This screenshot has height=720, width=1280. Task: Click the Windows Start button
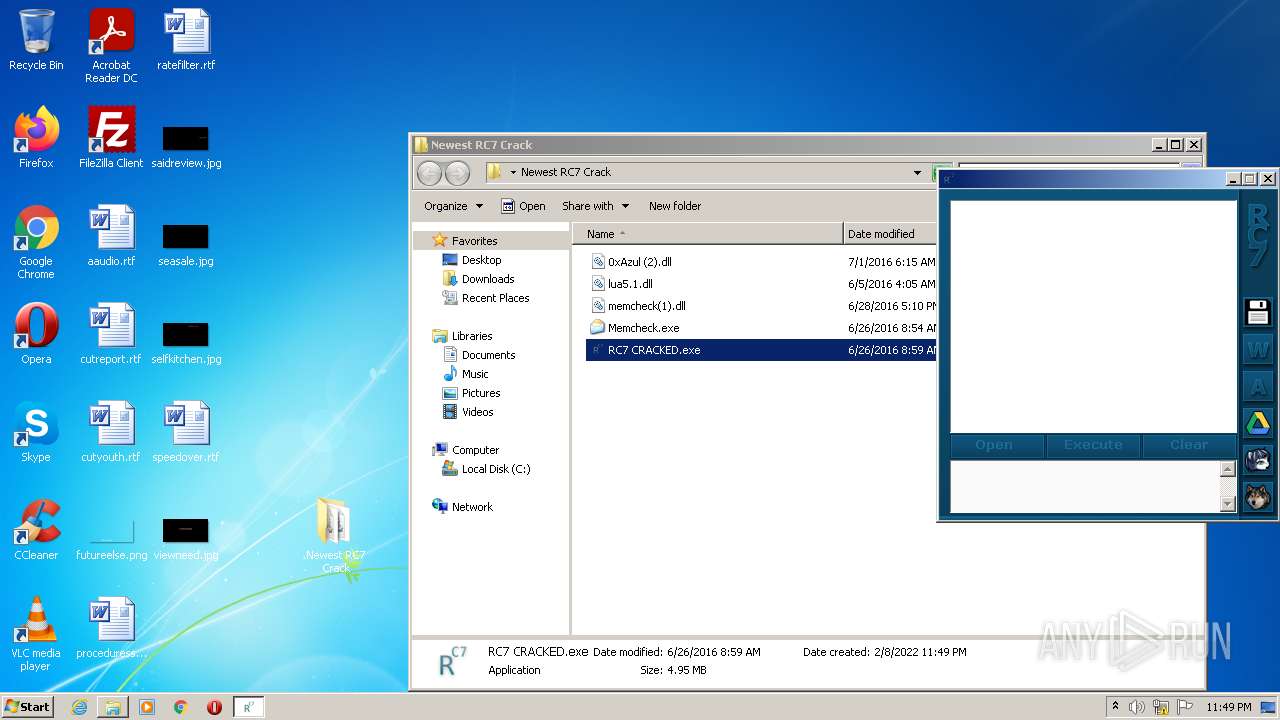[x=27, y=706]
